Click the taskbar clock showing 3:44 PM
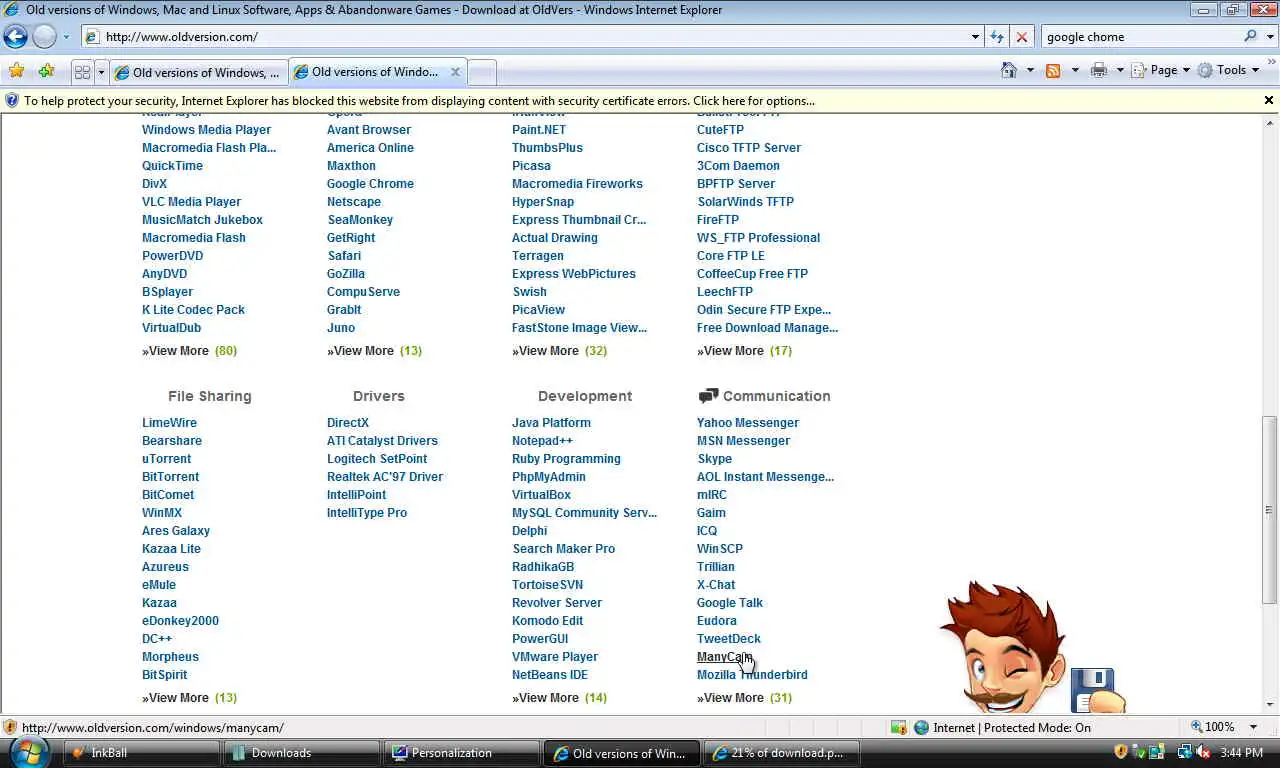 tap(1242, 752)
